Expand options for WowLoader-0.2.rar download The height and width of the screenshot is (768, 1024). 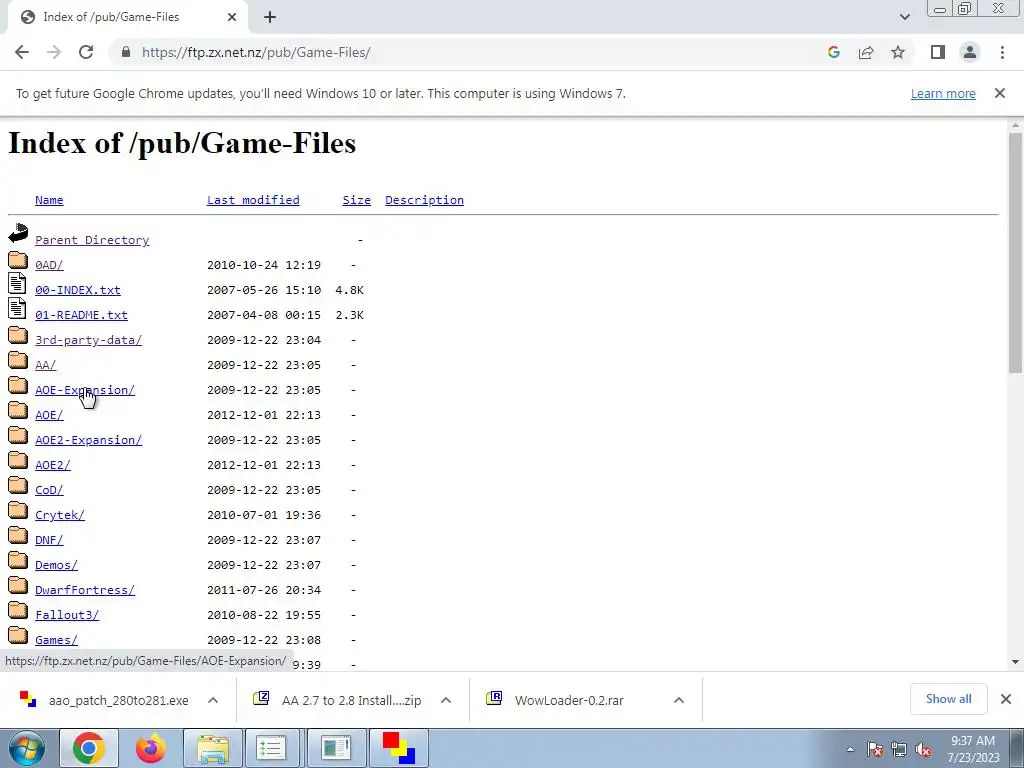click(679, 700)
